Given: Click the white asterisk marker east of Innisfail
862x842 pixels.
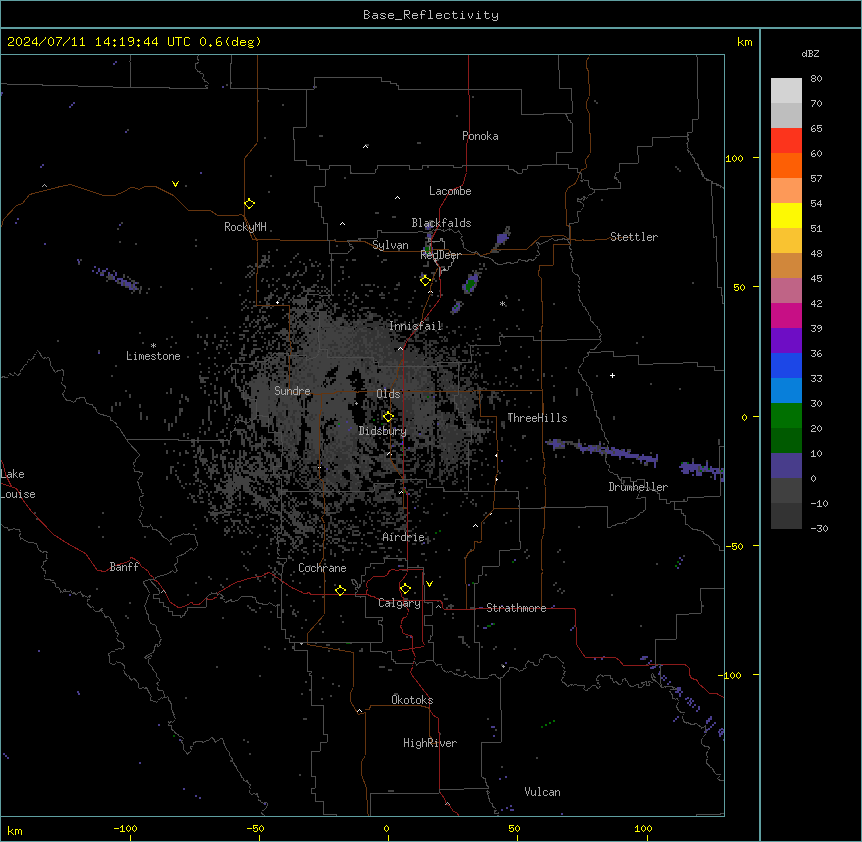Looking at the screenshot, I should pyautogui.click(x=502, y=303).
